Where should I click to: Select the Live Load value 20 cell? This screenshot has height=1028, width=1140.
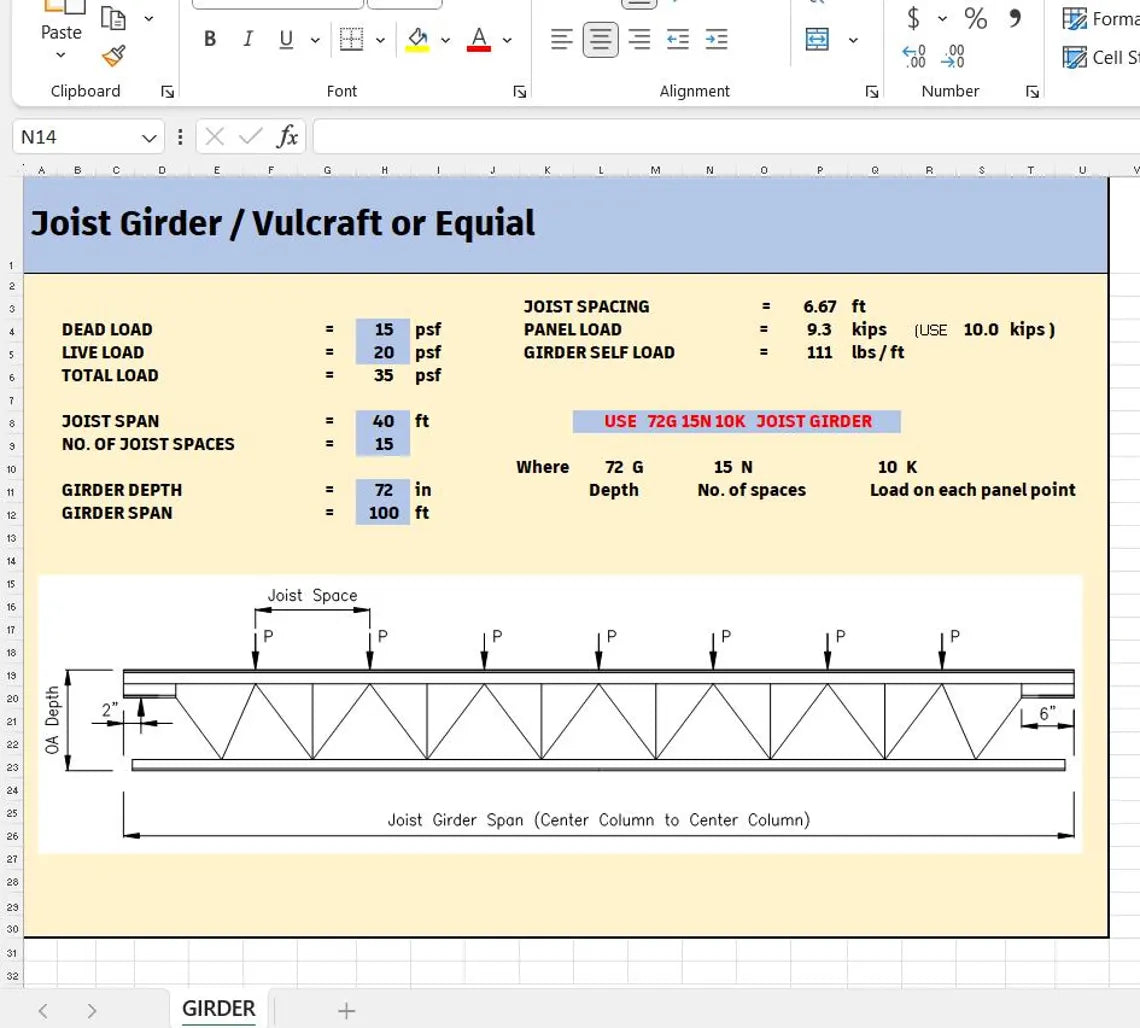click(383, 353)
